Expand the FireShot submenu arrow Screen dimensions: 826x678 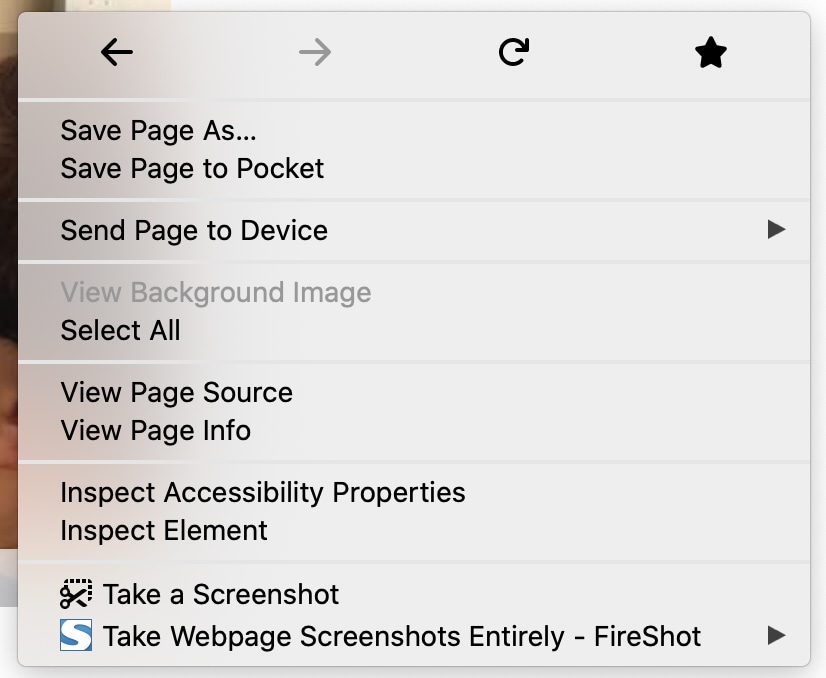[776, 635]
